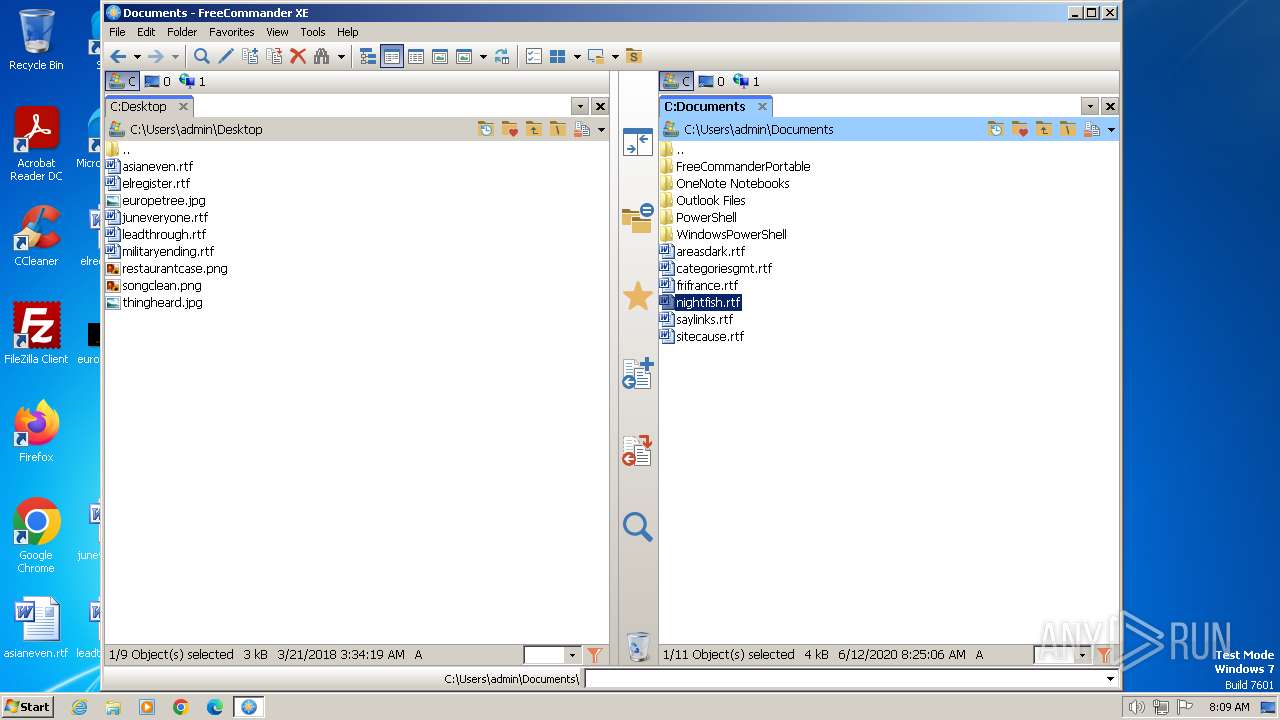Select network drive 1 in right panel

(746, 81)
